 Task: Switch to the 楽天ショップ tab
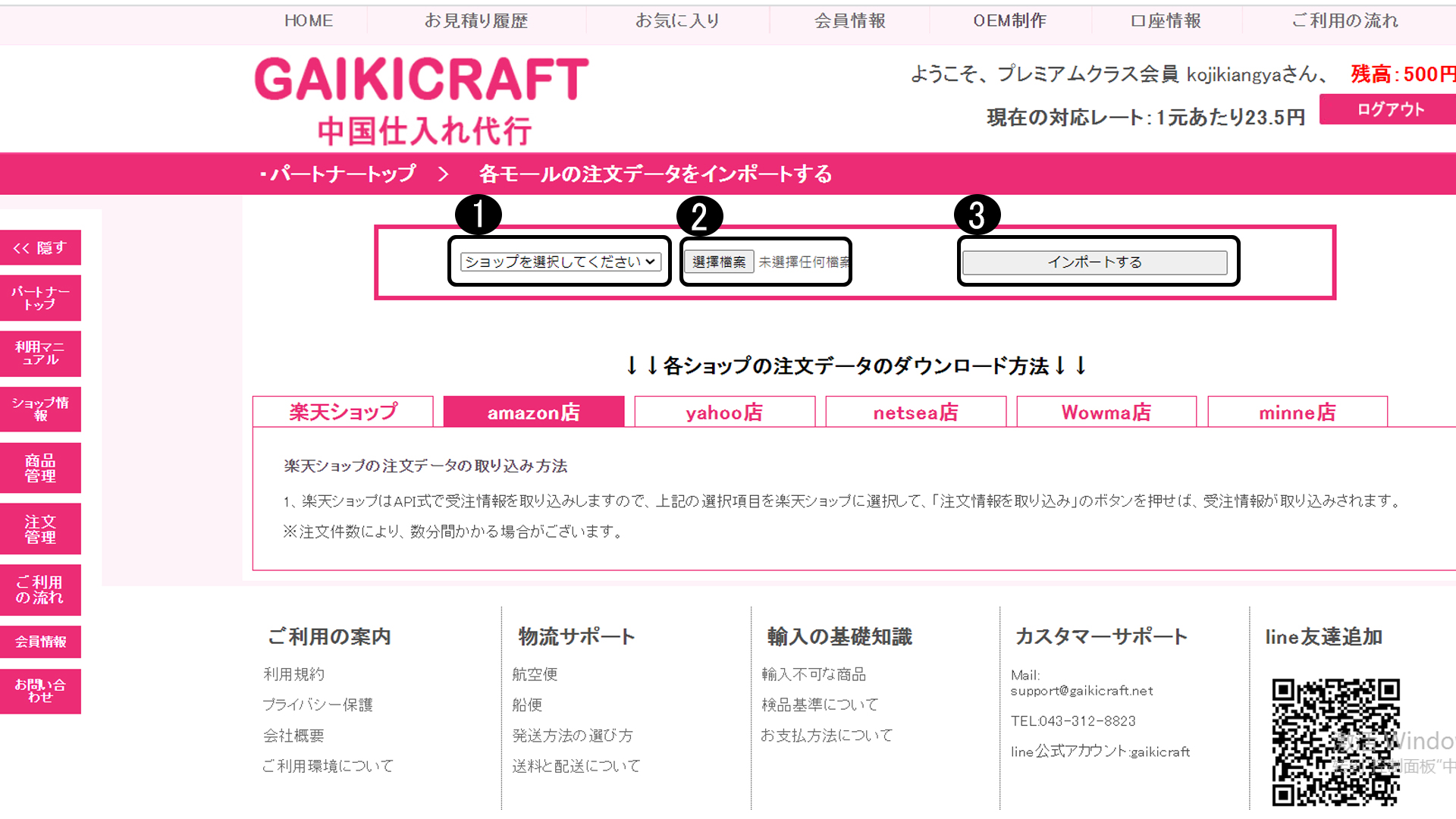click(x=343, y=412)
